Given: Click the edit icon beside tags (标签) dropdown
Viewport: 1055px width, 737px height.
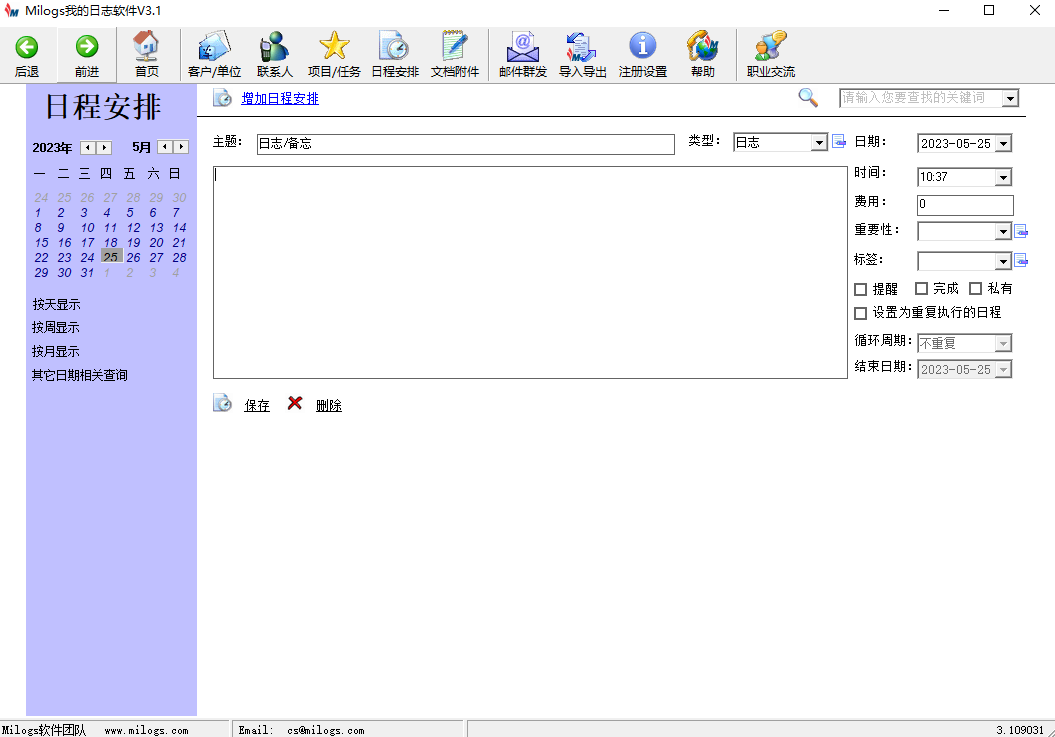Looking at the screenshot, I should click(x=1021, y=260).
